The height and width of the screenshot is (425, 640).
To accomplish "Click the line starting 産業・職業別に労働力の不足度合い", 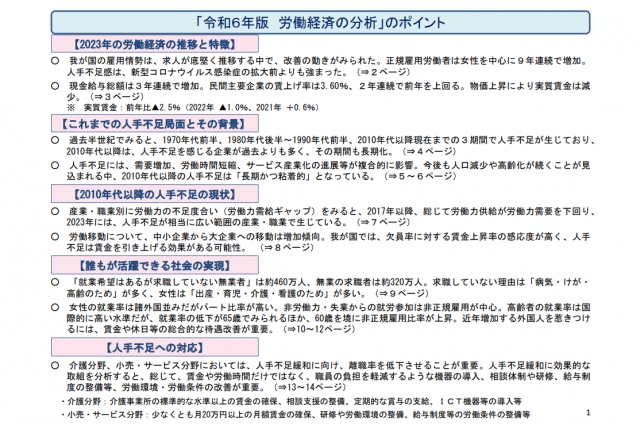I will pyautogui.click(x=331, y=211).
